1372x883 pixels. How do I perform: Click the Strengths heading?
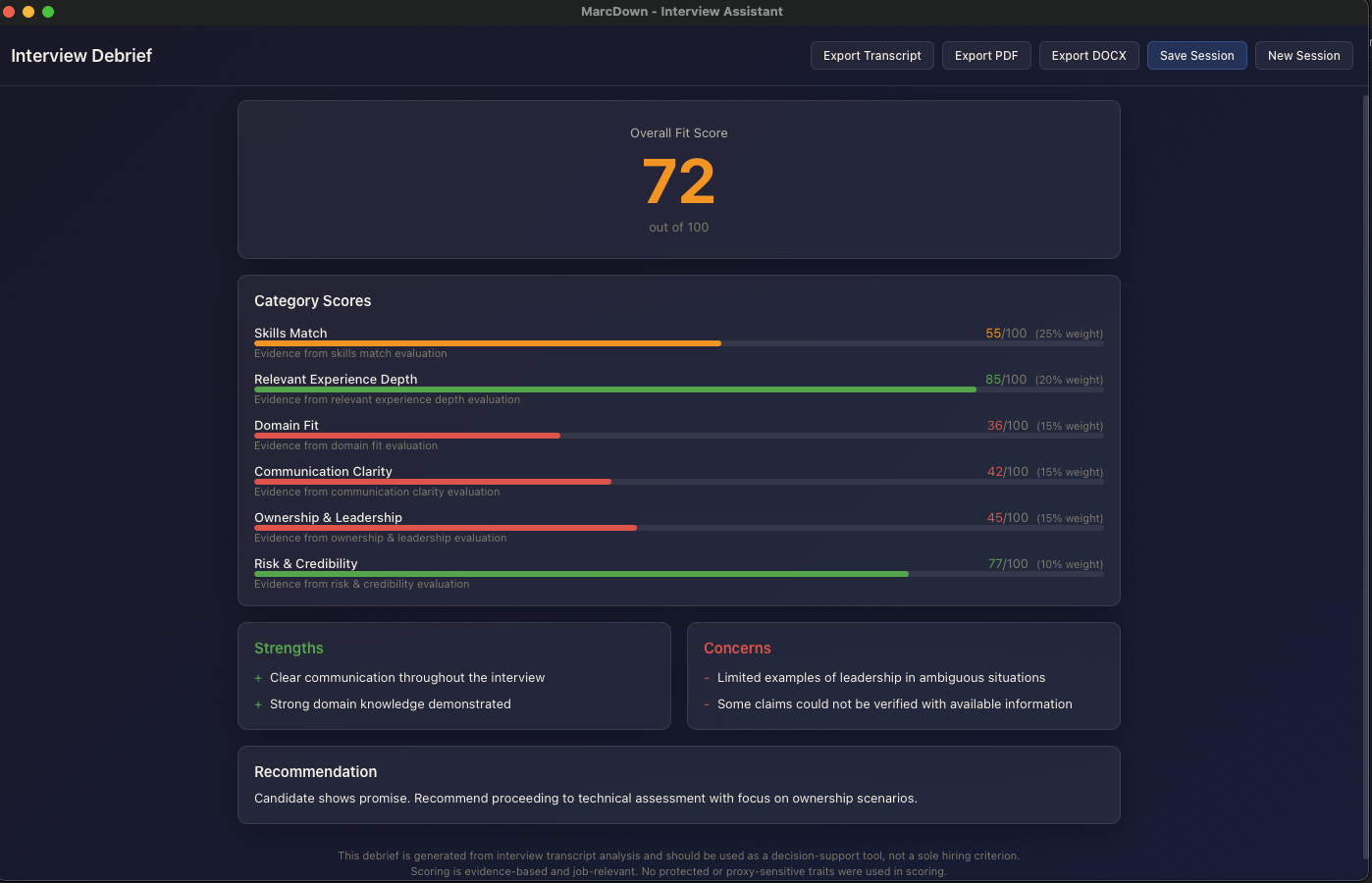289,649
